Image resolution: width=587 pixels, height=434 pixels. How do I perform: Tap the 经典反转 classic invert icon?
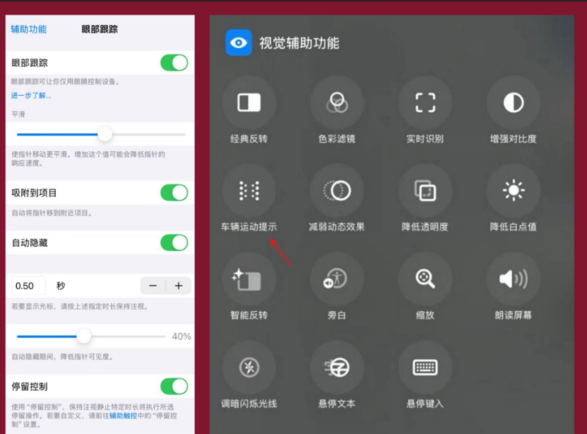coord(249,103)
